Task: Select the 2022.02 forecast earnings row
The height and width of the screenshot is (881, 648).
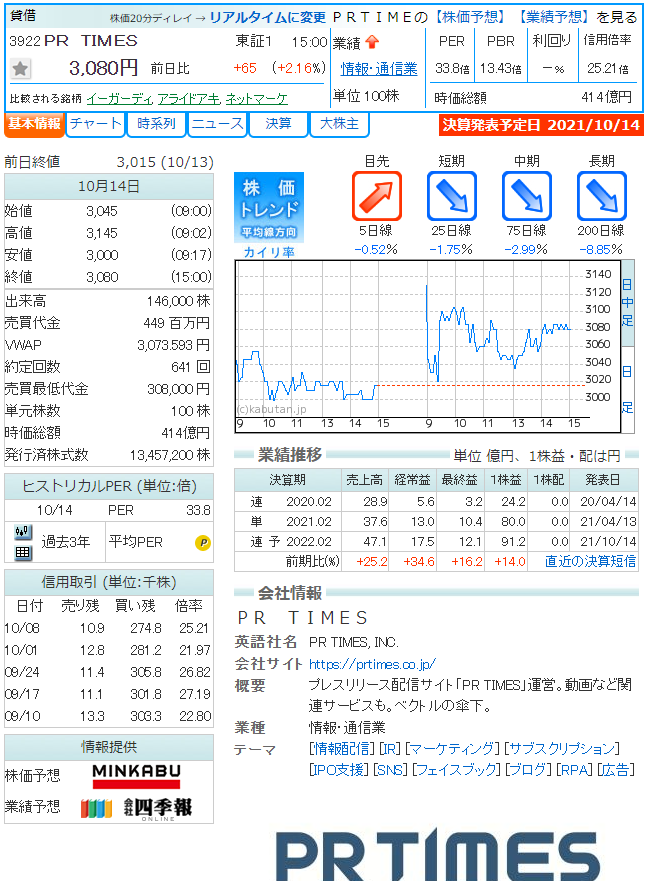Action: tap(436, 542)
